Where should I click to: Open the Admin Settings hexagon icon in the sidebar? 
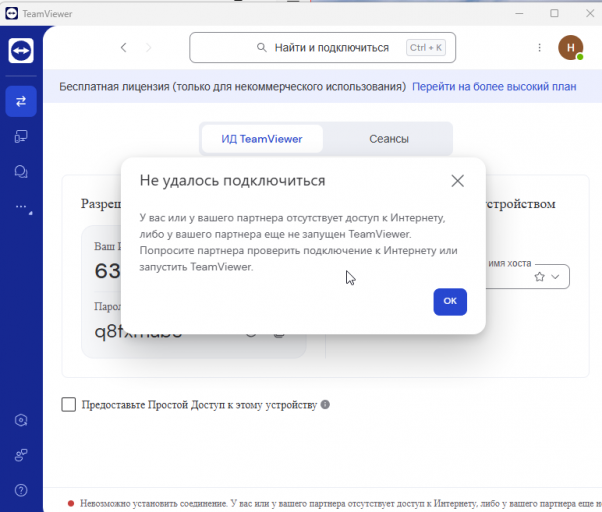[21, 420]
